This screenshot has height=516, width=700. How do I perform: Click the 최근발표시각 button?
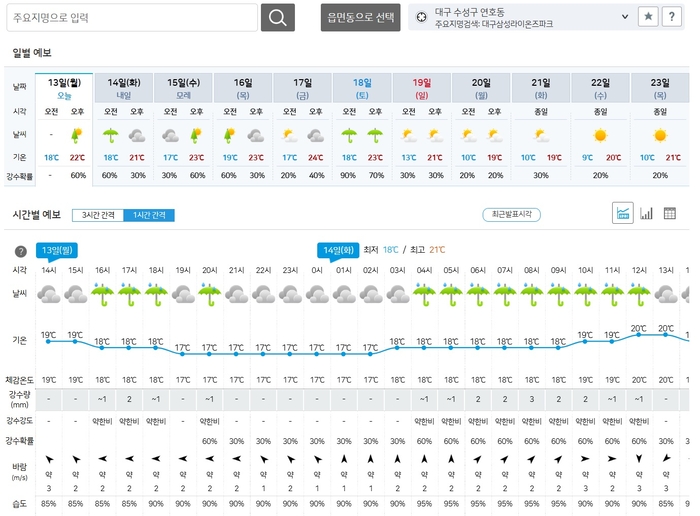click(x=512, y=214)
